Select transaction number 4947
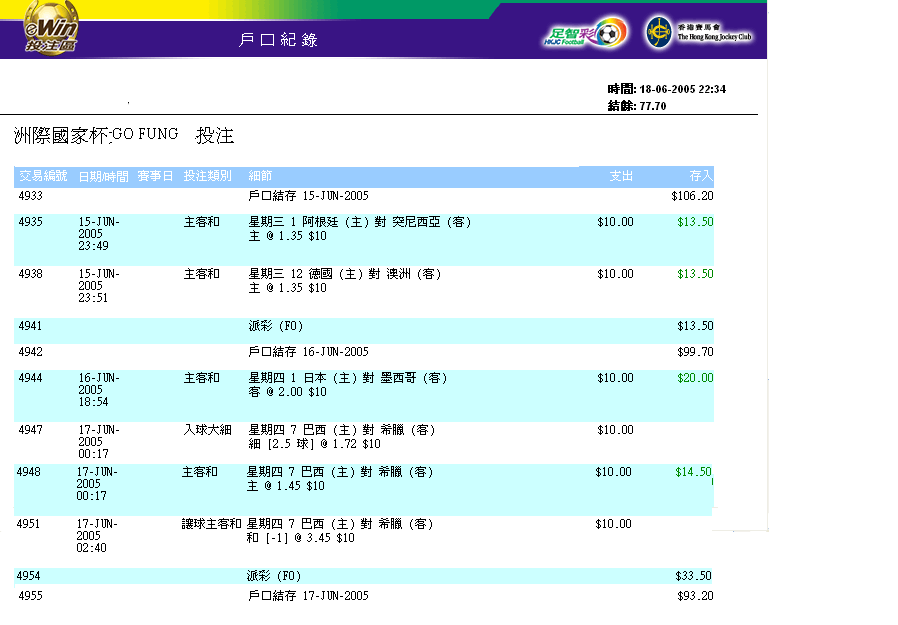898x625 pixels. pyautogui.click(x=30, y=430)
